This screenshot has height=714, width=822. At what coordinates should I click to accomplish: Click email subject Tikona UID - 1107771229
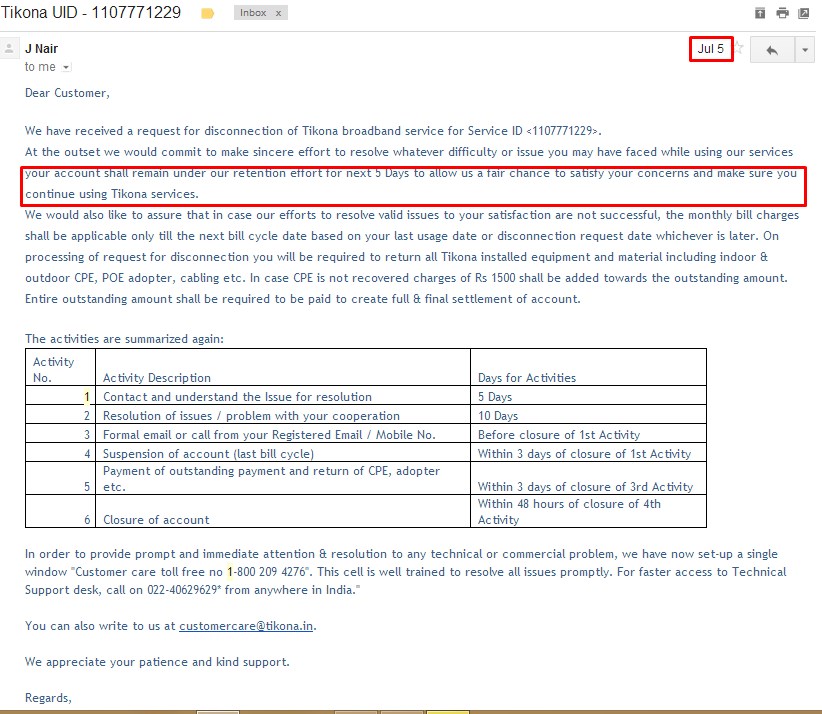point(91,13)
